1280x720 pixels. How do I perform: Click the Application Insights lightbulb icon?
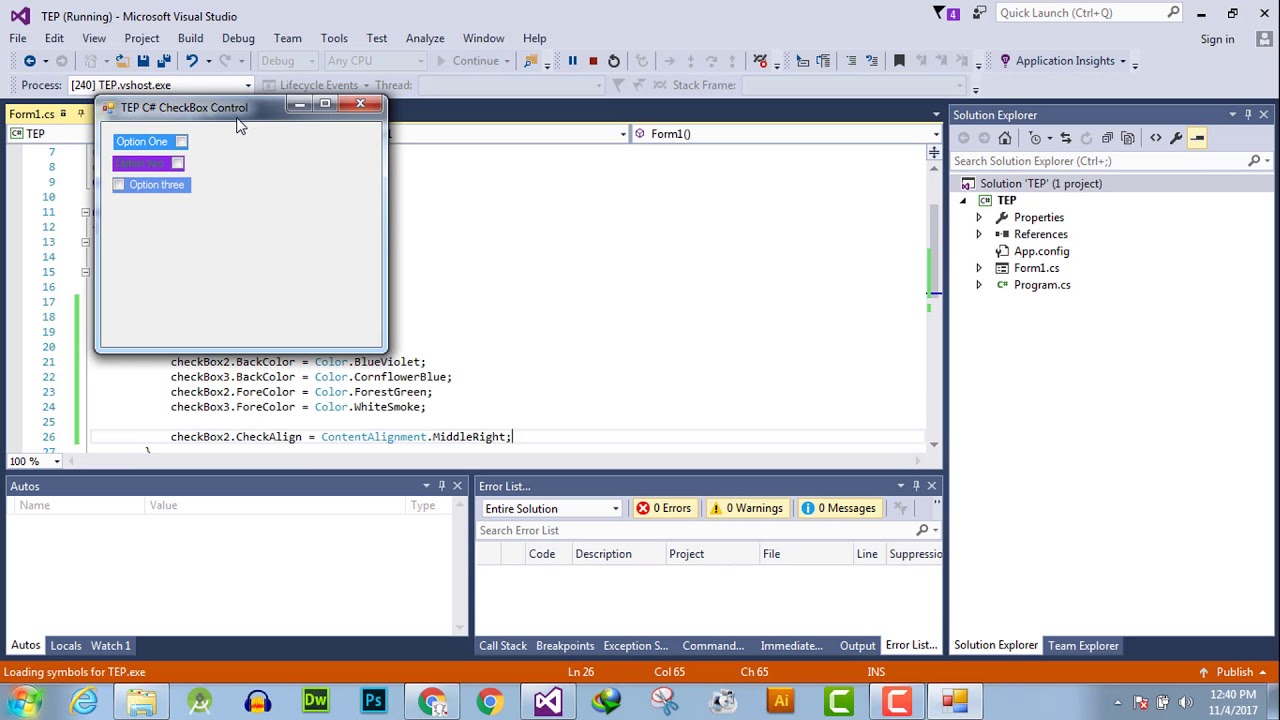[x=1005, y=61]
